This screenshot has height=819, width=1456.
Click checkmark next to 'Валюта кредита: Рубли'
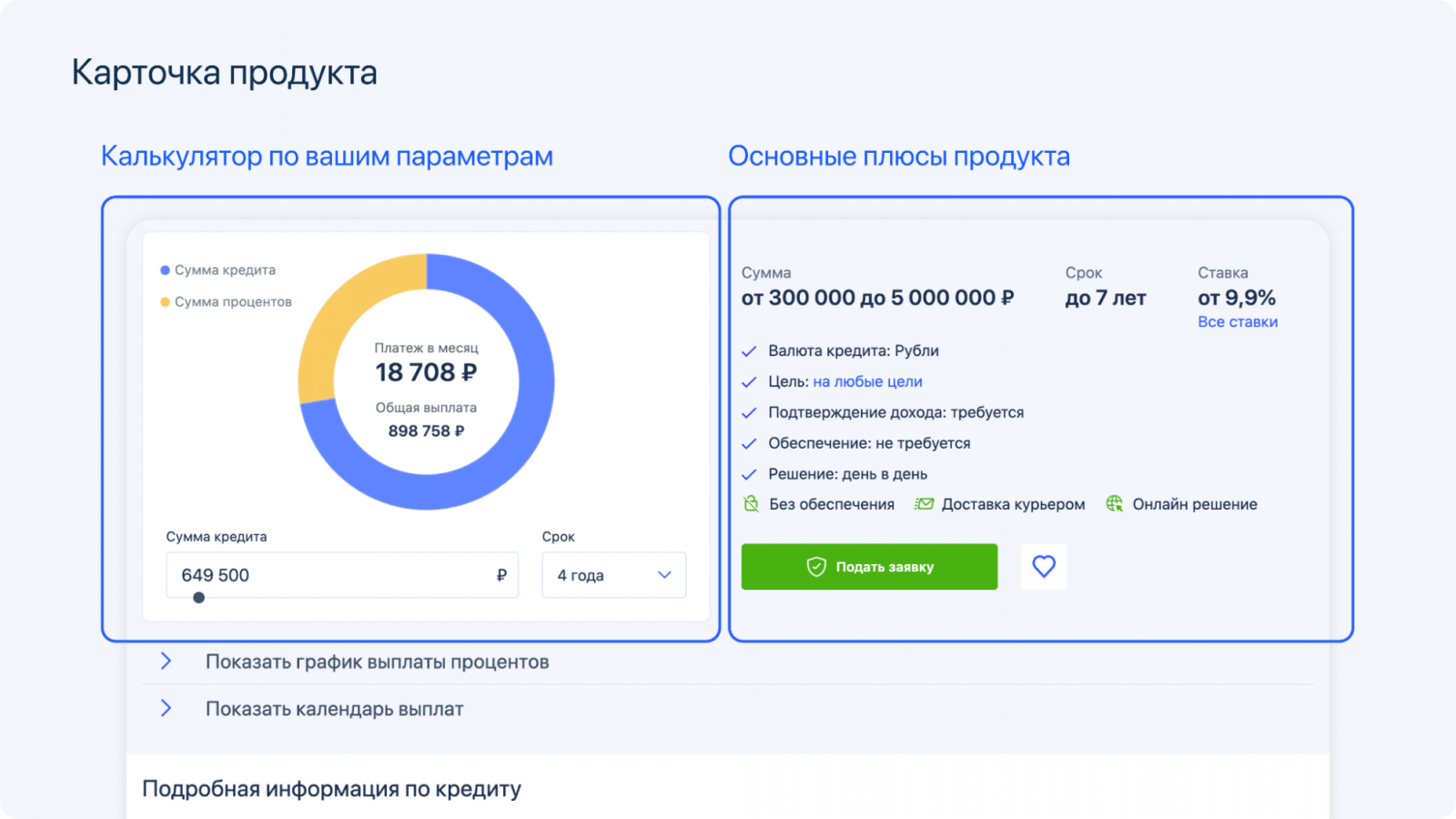(749, 351)
